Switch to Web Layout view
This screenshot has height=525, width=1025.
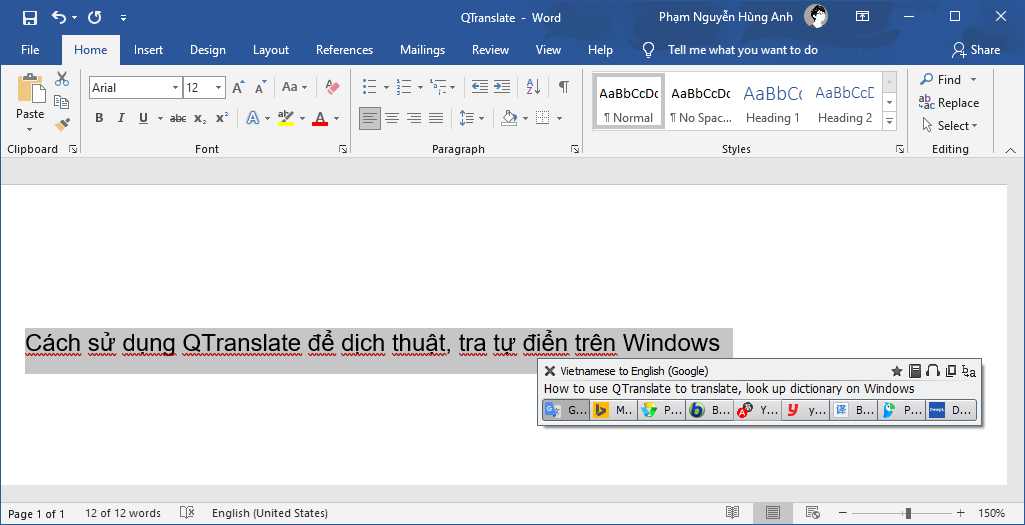813,513
